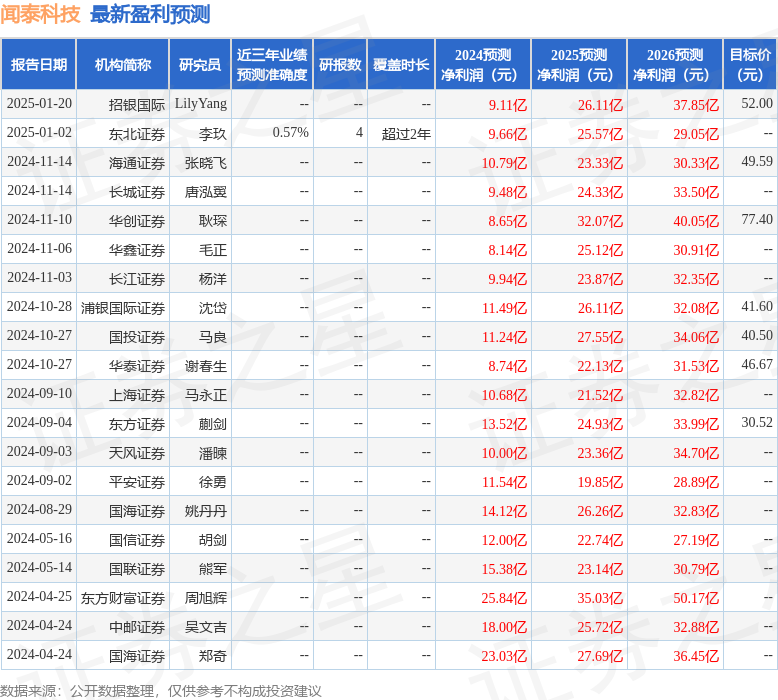Click 2024 profit 9.94亿
The height and width of the screenshot is (700, 778).
click(507, 279)
